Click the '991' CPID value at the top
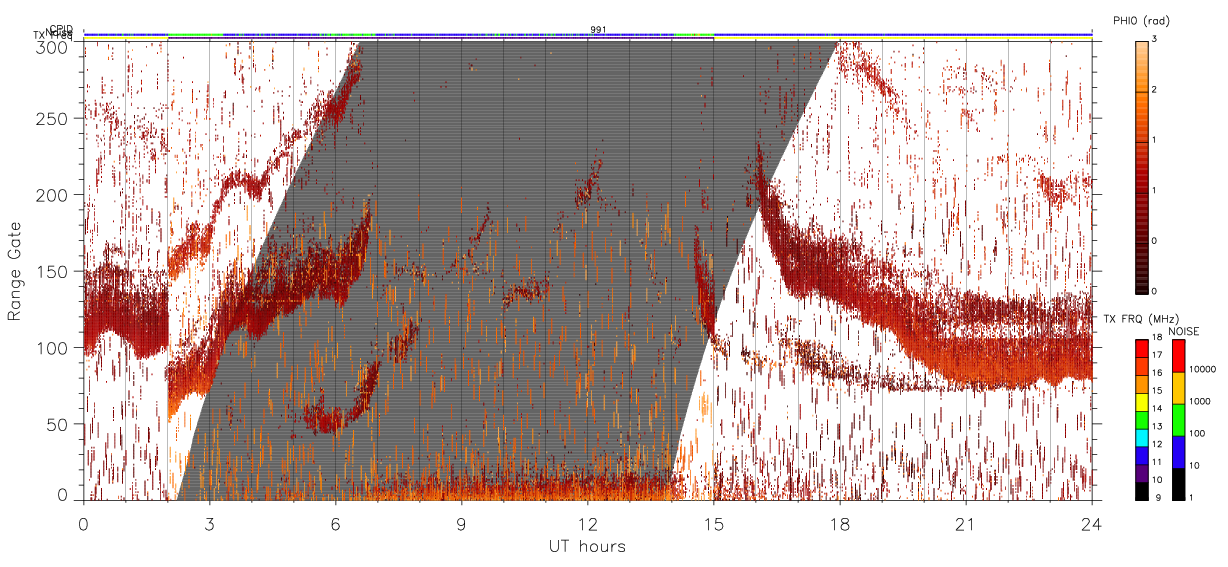Screen dimensions: 1228x567 [x=598, y=29]
